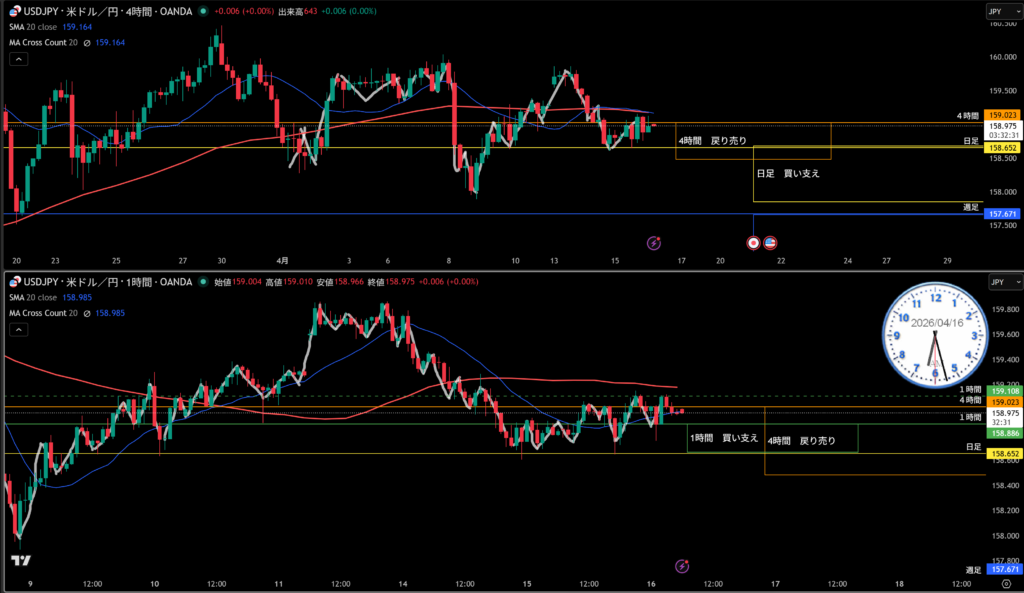Click the analog clock widget
Screen dimensions: 1024x593
pyautogui.click(x=934, y=332)
